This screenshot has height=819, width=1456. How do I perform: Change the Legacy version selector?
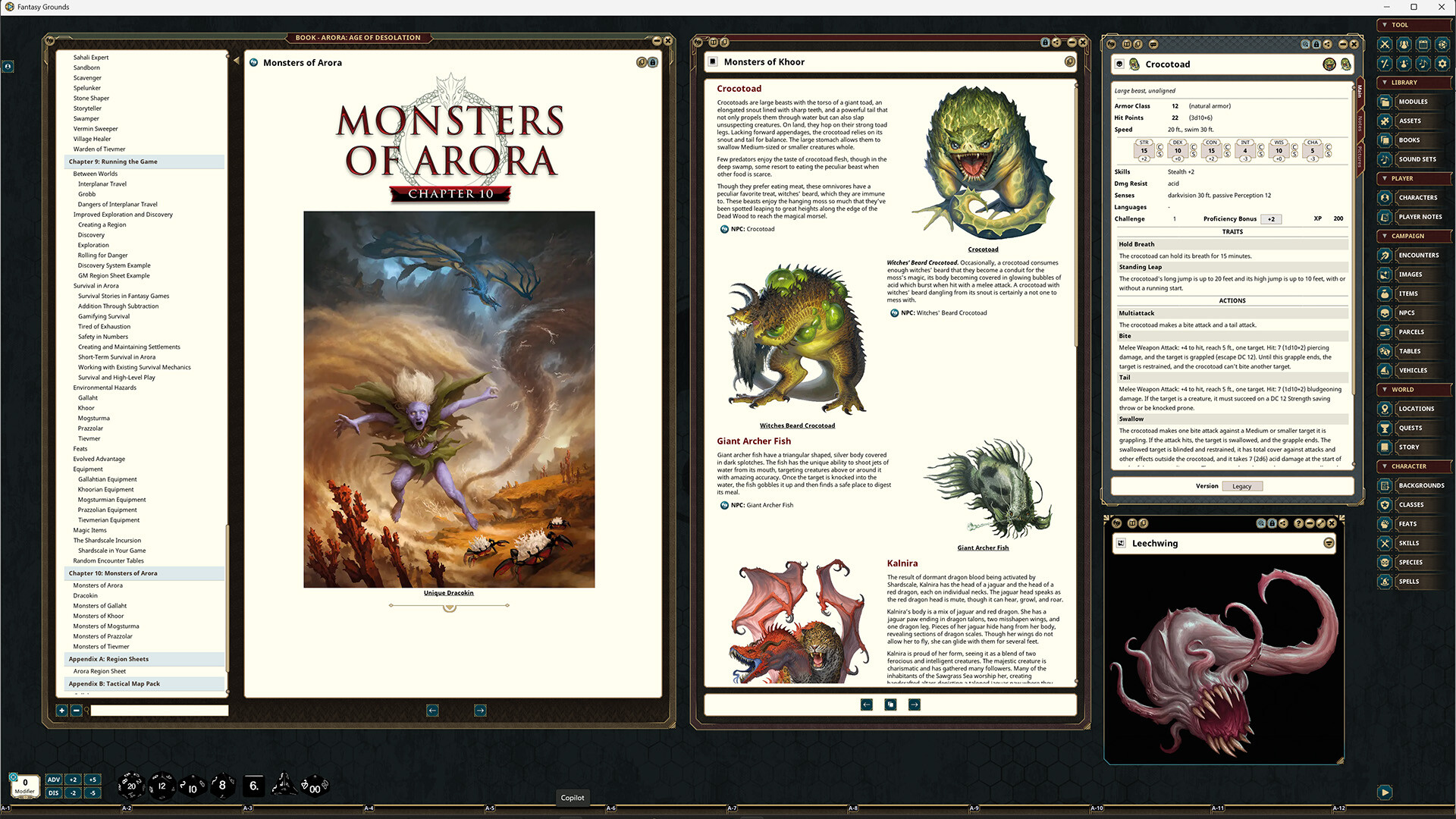[1241, 486]
